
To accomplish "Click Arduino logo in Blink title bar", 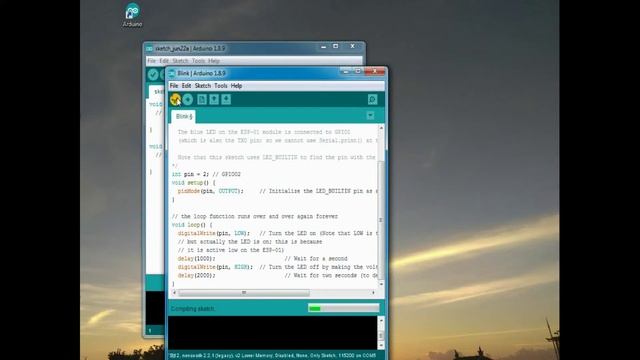I will pyautogui.click(x=172, y=73).
